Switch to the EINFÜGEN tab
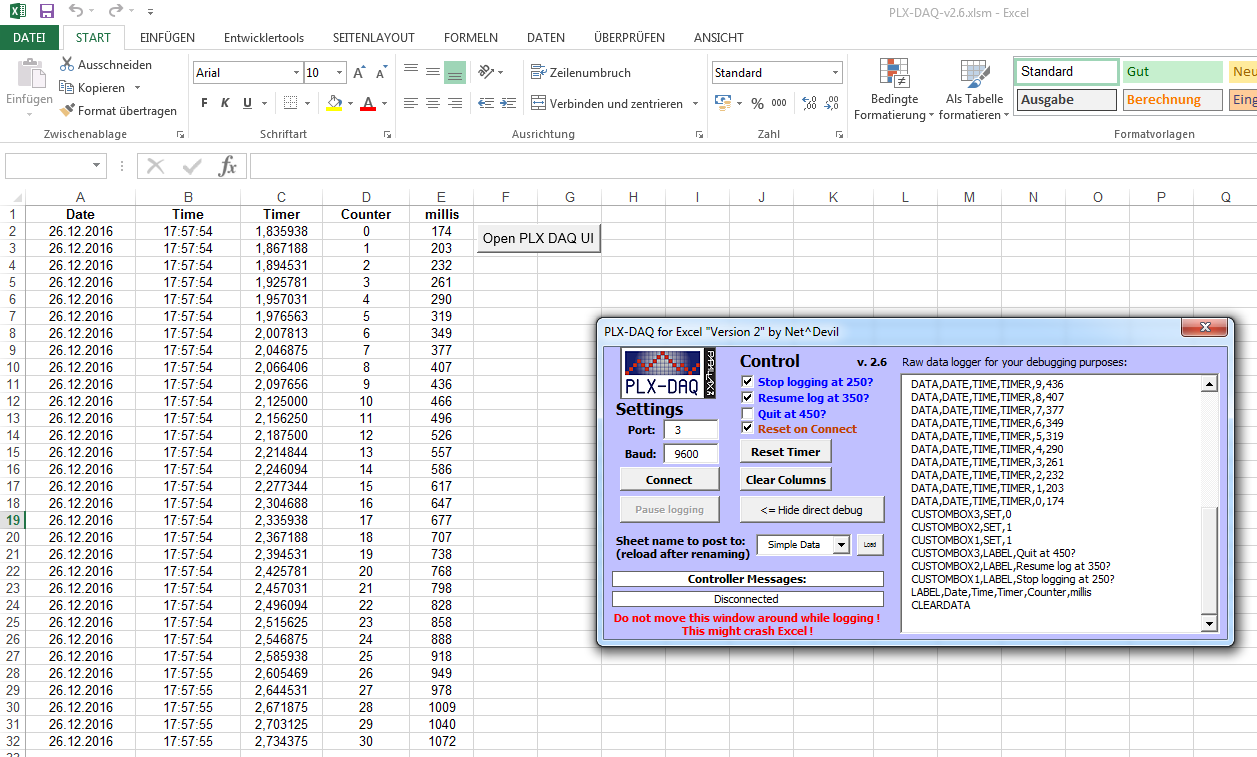The image size is (1257, 757). [x=168, y=38]
